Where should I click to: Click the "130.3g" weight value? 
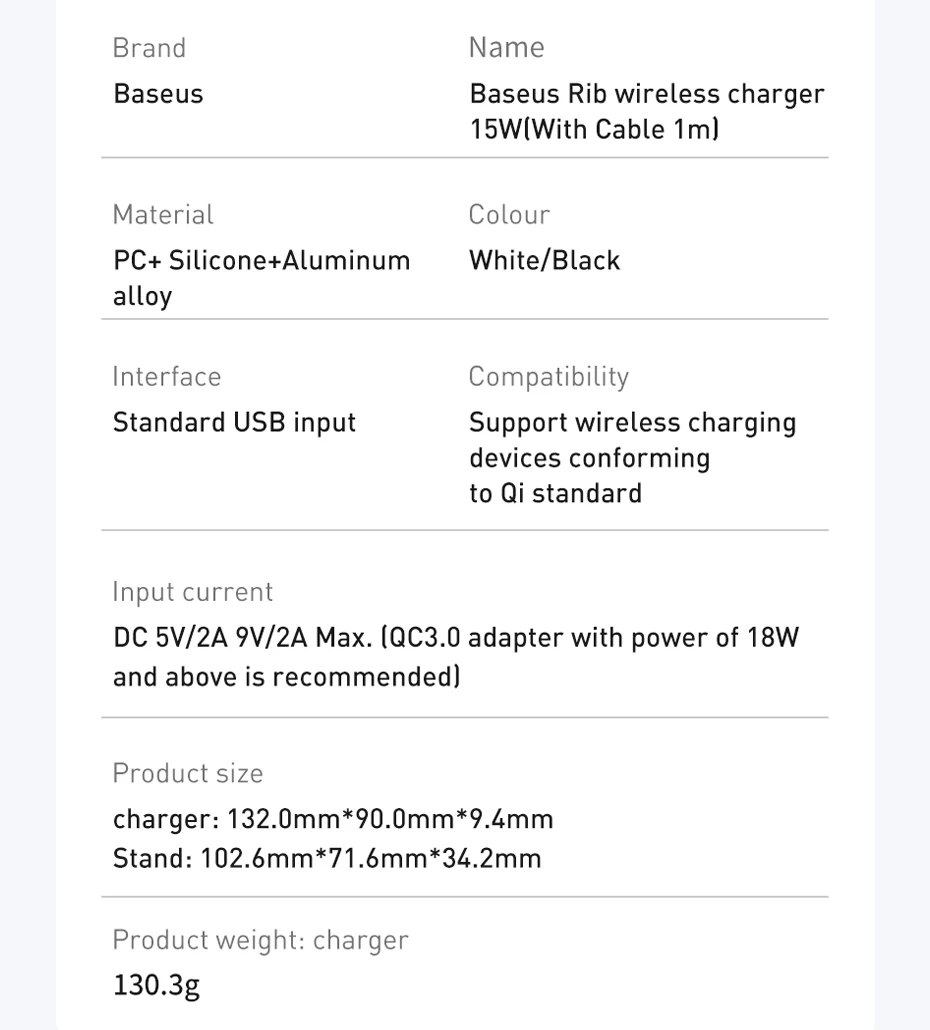click(156, 985)
